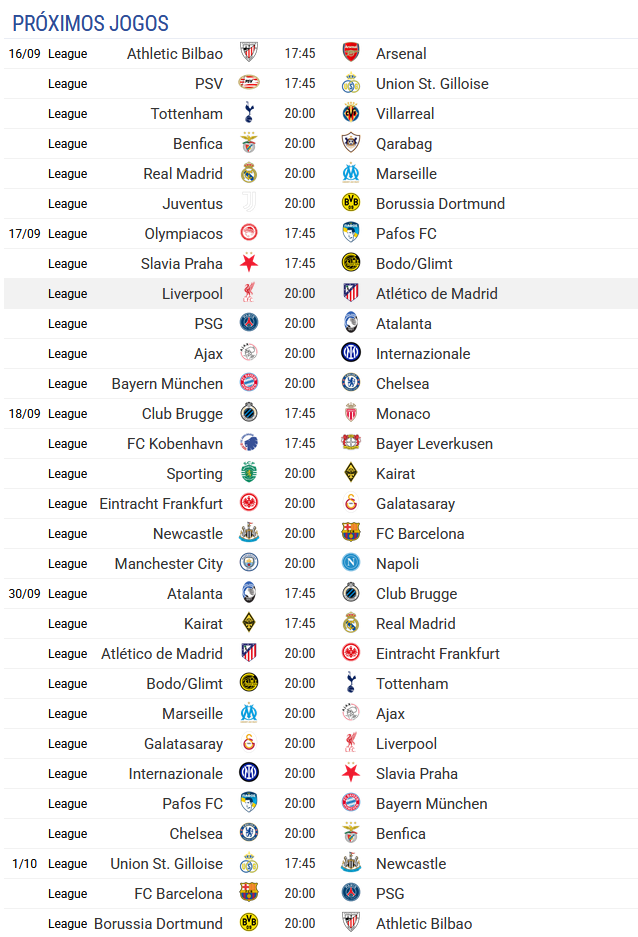This screenshot has height=937, width=638.
Task: Click the Atlético de Madrid away team name
Action: click(x=437, y=294)
